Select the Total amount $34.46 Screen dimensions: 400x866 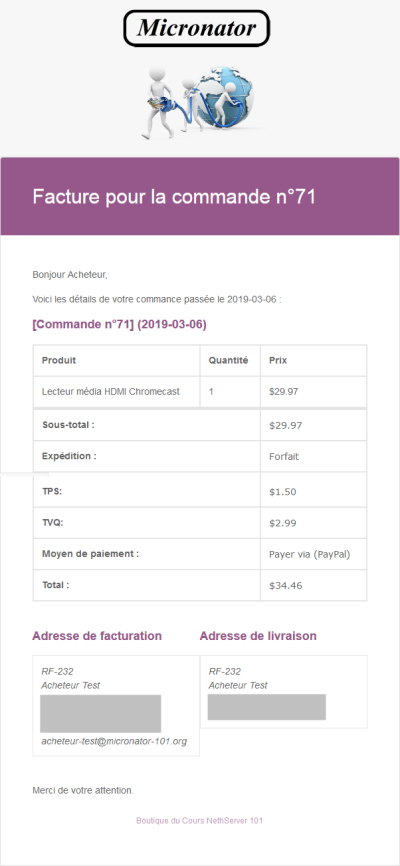click(x=286, y=585)
